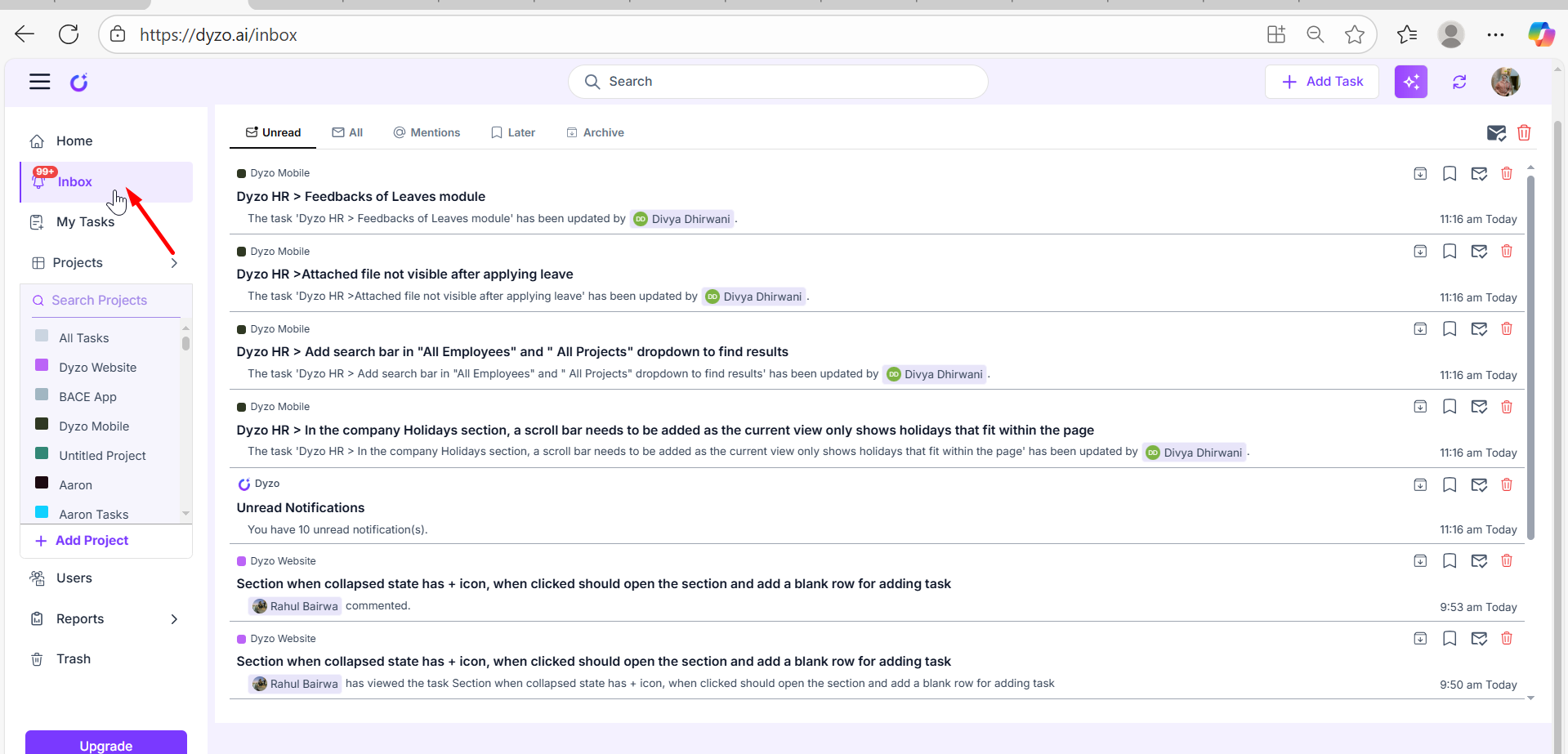Image resolution: width=1568 pixels, height=754 pixels.
Task: Select the Untitled Project item
Action: pos(103,456)
